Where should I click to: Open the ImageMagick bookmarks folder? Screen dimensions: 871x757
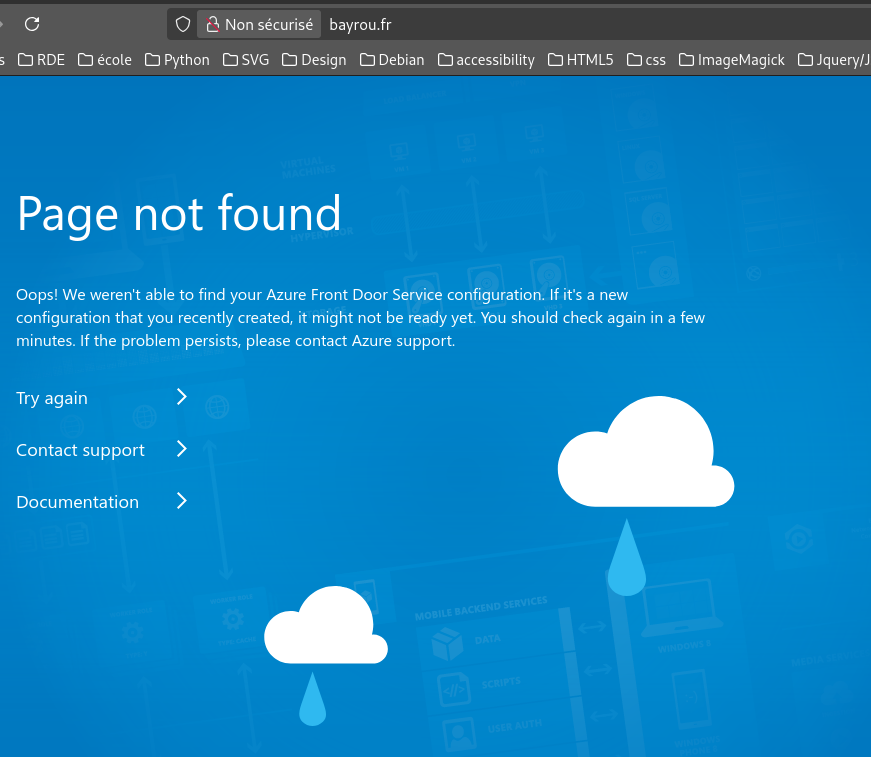click(732, 59)
